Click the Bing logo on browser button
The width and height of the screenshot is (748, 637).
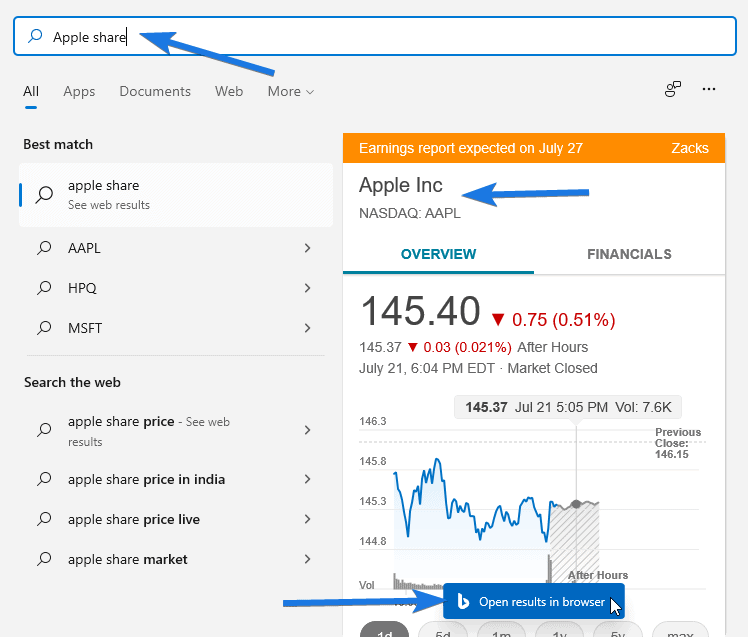coord(463,601)
